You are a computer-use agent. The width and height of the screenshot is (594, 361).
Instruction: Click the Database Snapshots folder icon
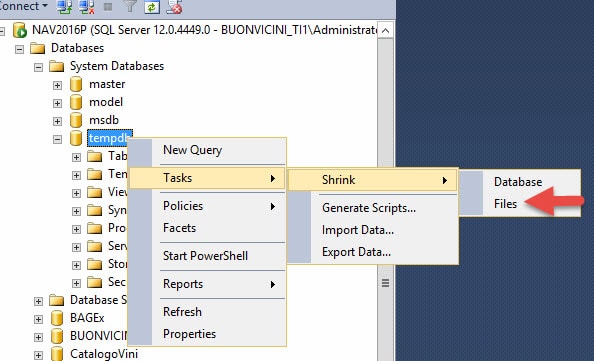56,300
